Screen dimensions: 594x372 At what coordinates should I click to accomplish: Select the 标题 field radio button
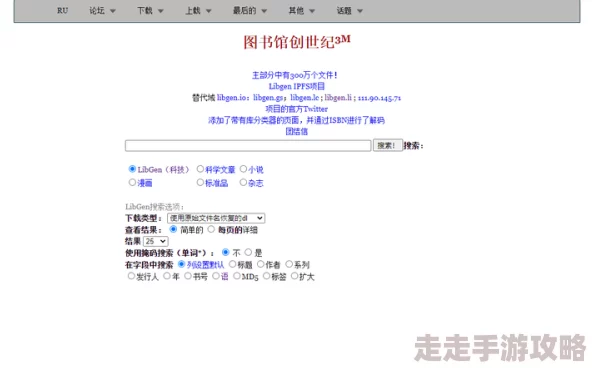[x=232, y=264]
